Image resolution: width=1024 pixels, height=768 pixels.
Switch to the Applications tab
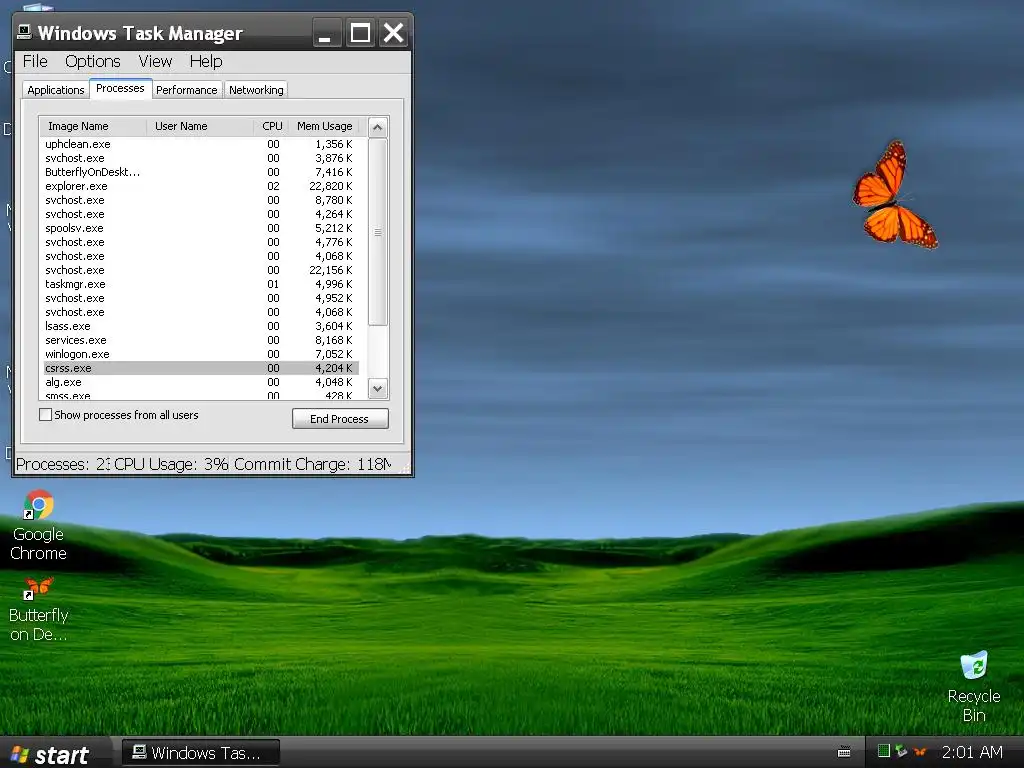[x=56, y=90]
